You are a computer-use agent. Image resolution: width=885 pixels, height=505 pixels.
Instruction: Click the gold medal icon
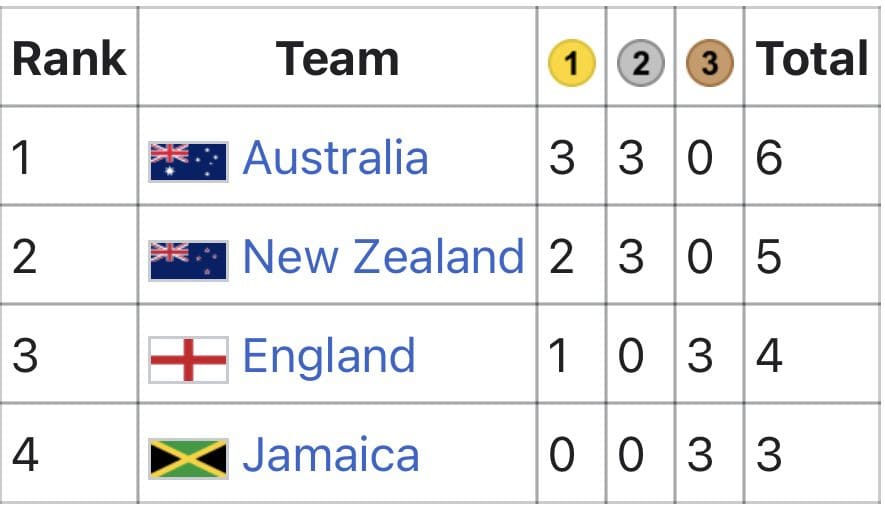click(572, 62)
